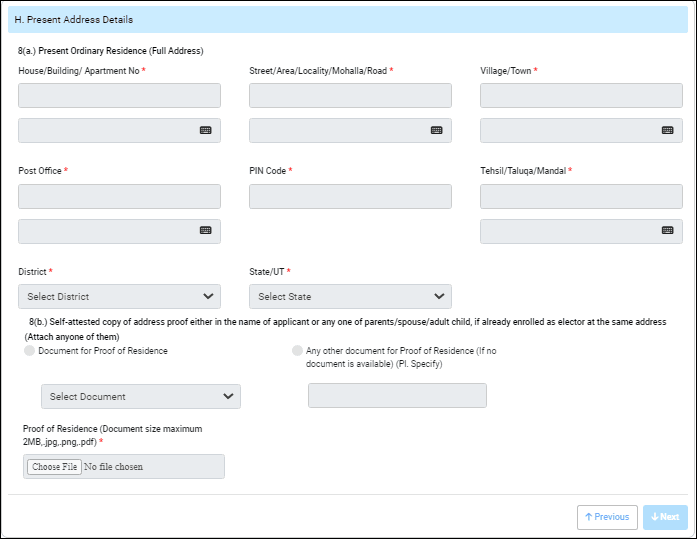The height and width of the screenshot is (539, 697).
Task: Click keyboard icon under Village/Town field
Action: tap(667, 130)
